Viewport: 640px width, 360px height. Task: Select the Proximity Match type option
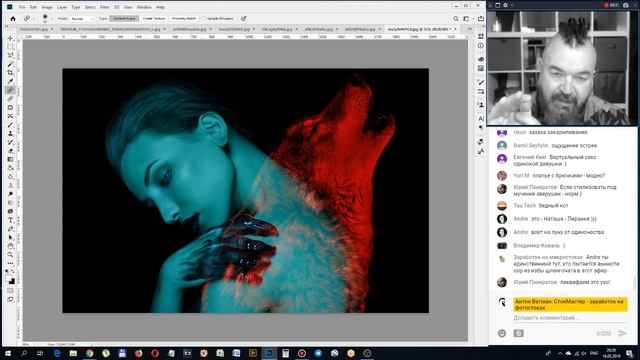click(x=184, y=18)
